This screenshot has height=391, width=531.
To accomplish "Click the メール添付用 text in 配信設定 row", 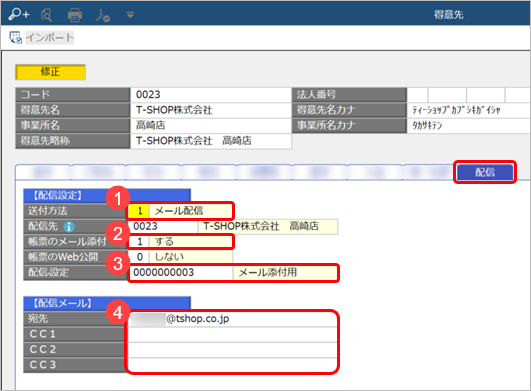I will (x=268, y=273).
